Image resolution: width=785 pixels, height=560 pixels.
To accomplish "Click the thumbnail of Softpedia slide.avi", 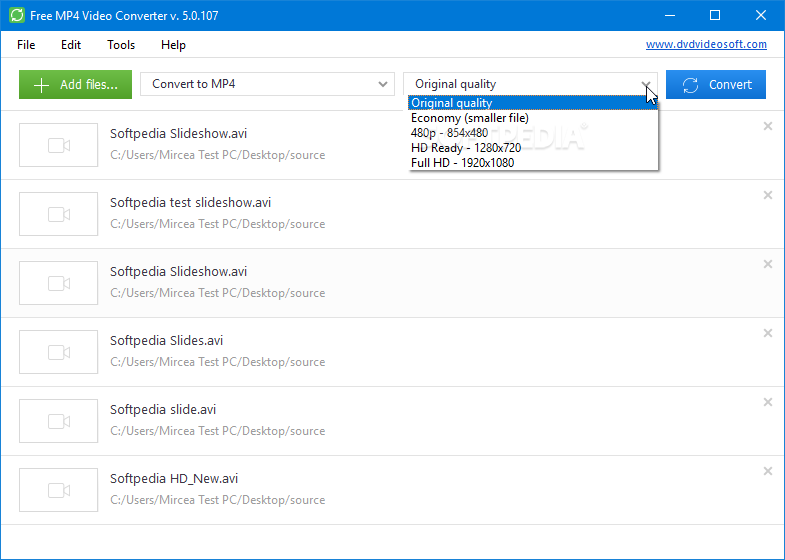I will (59, 421).
